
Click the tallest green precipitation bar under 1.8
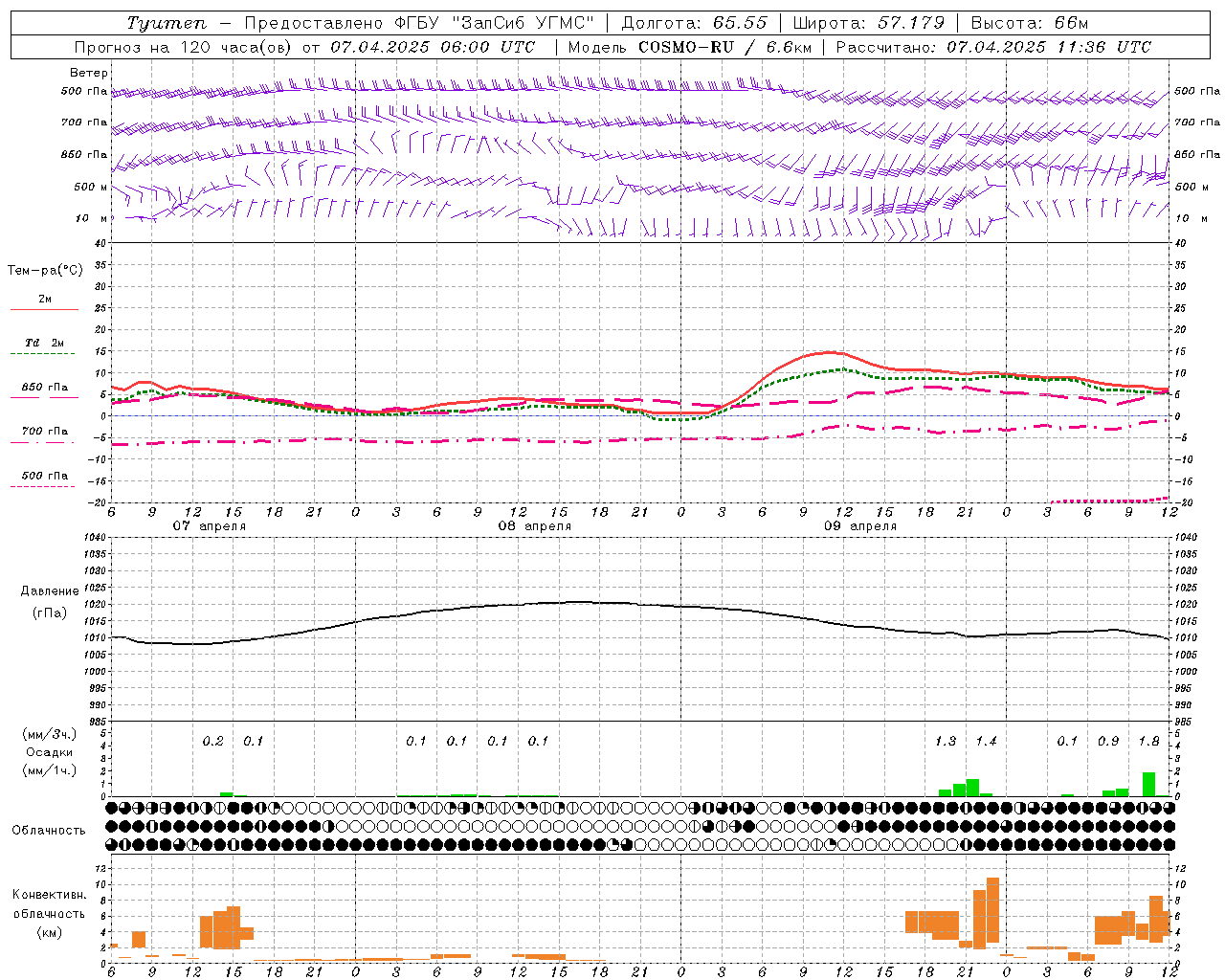(x=1148, y=784)
